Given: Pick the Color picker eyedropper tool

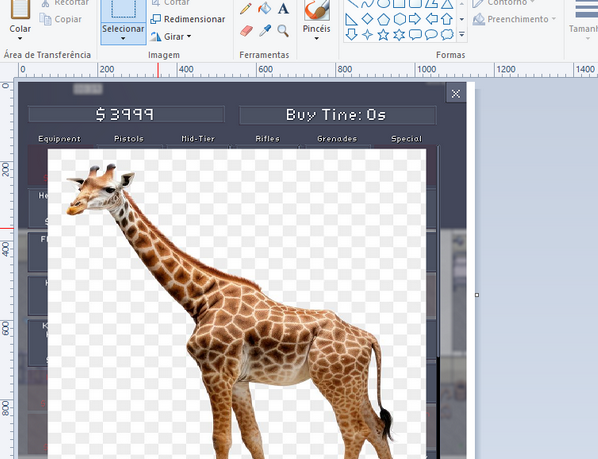Looking at the screenshot, I should pos(265,30).
